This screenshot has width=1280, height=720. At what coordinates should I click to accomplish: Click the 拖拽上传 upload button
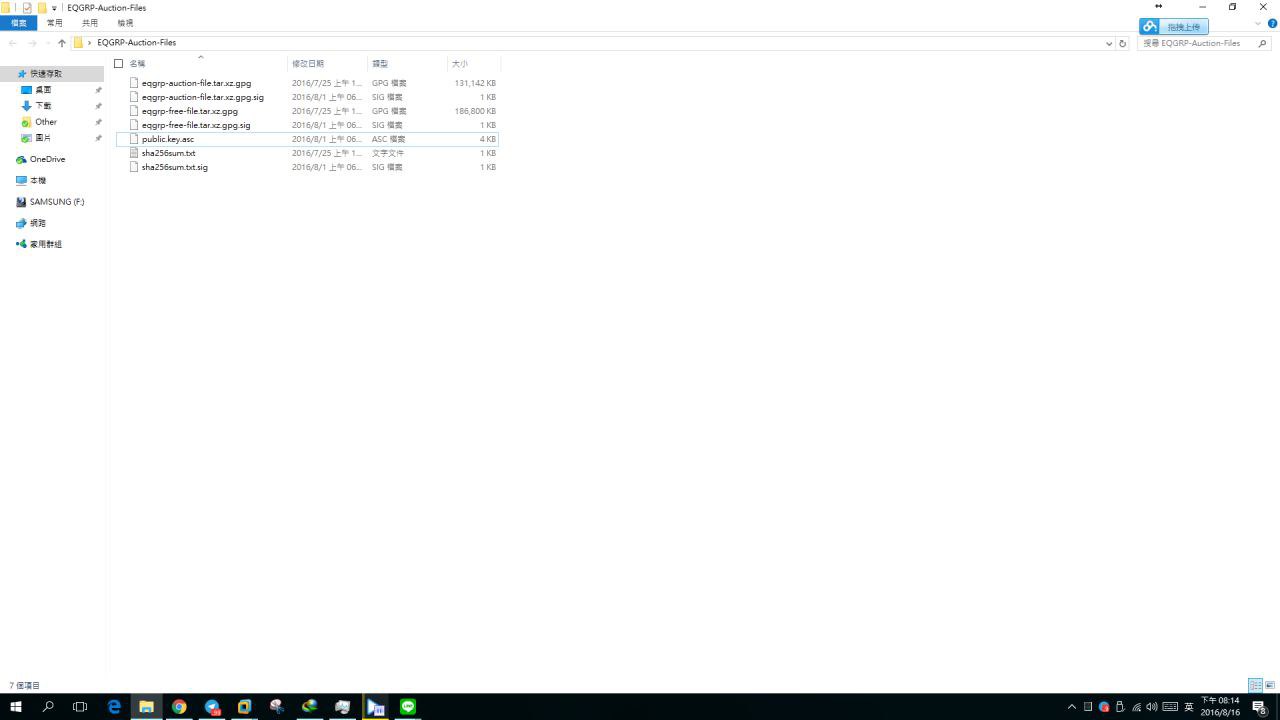tap(1174, 27)
